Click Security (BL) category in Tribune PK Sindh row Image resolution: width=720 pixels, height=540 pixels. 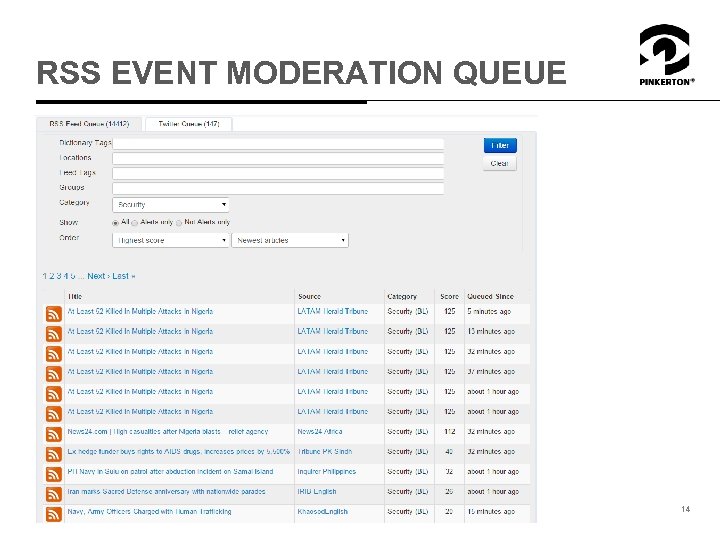point(408,451)
